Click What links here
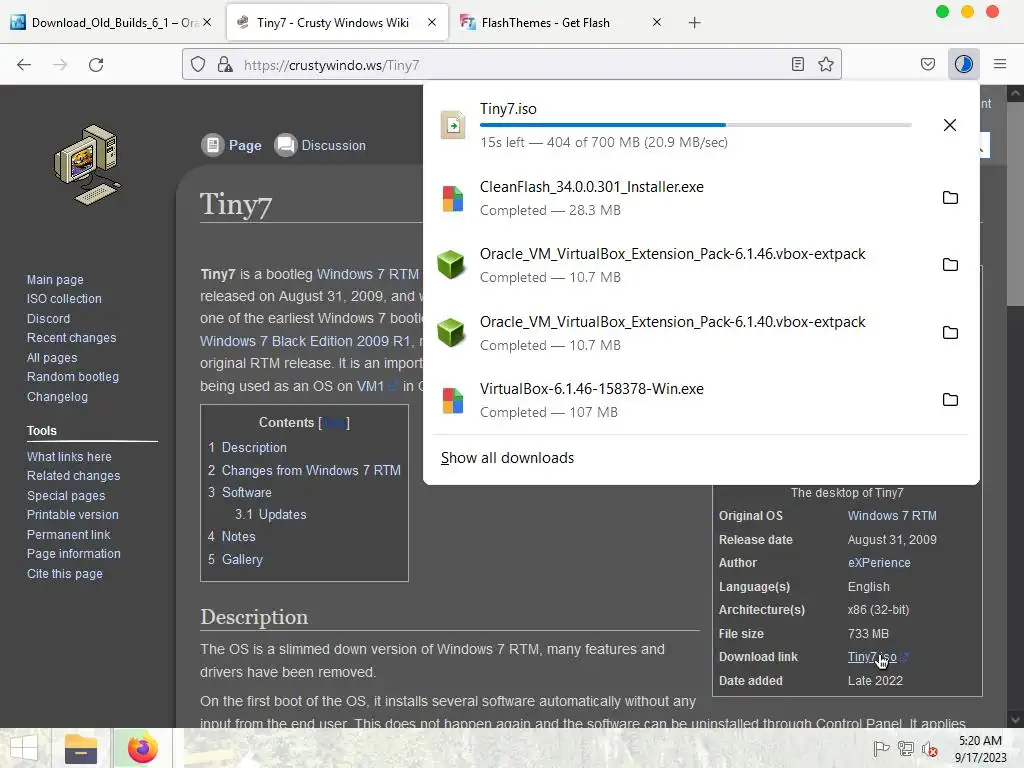 [69, 456]
